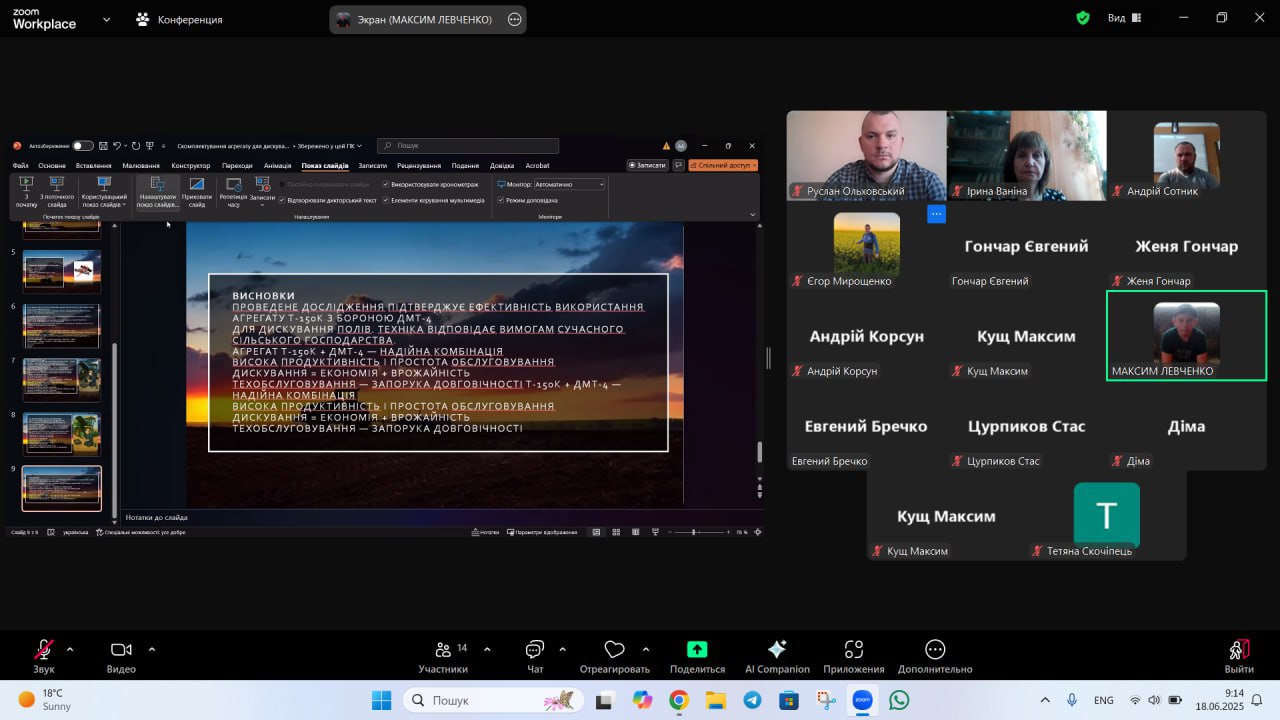Open the Конструктор ribbon tab

(191, 166)
